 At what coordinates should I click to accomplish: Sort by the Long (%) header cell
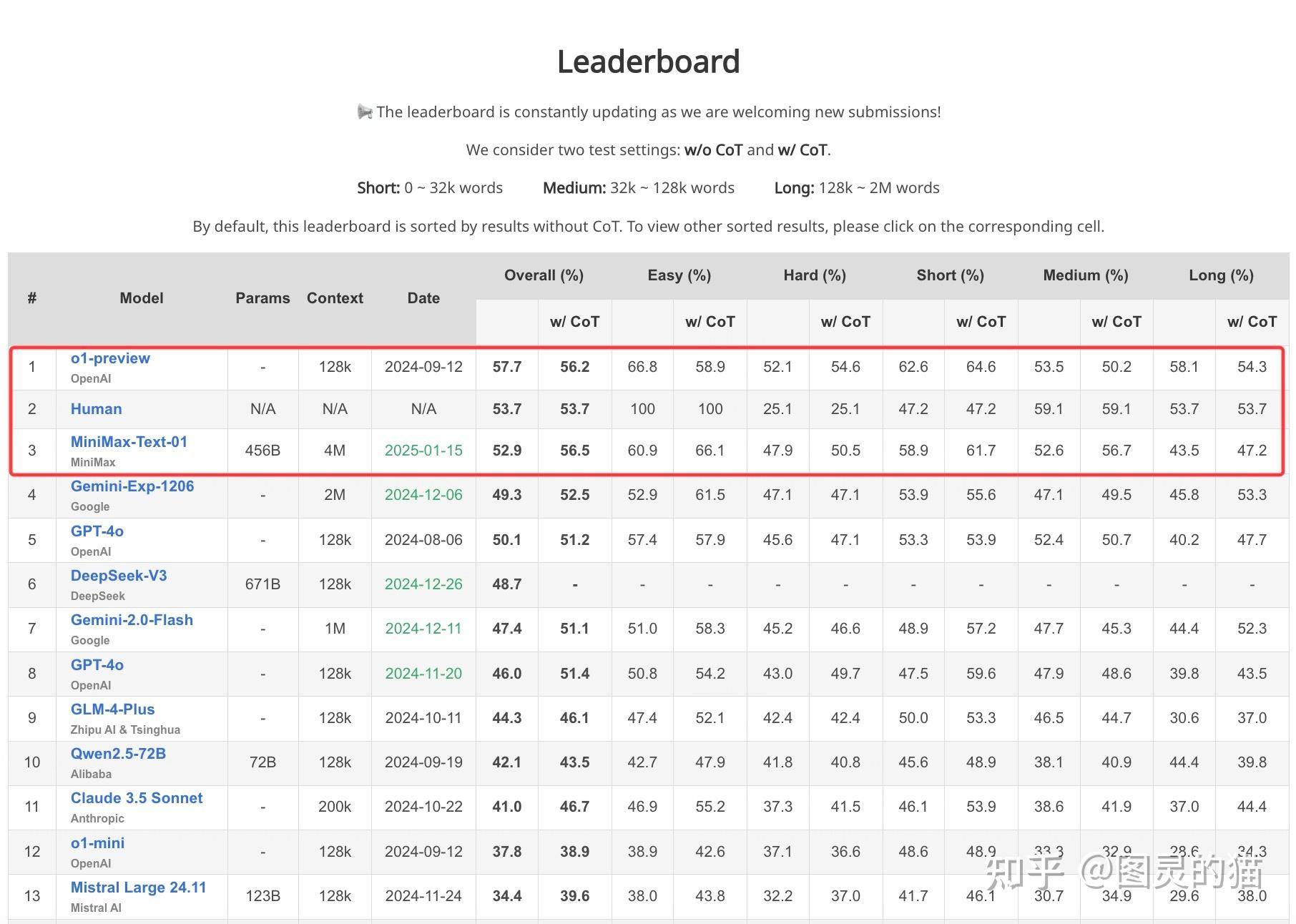[1221, 275]
